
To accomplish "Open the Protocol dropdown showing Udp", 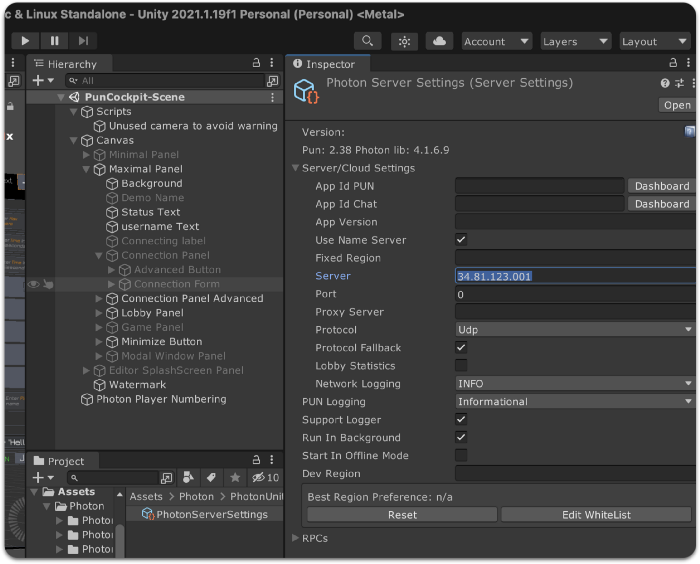I will pos(575,330).
